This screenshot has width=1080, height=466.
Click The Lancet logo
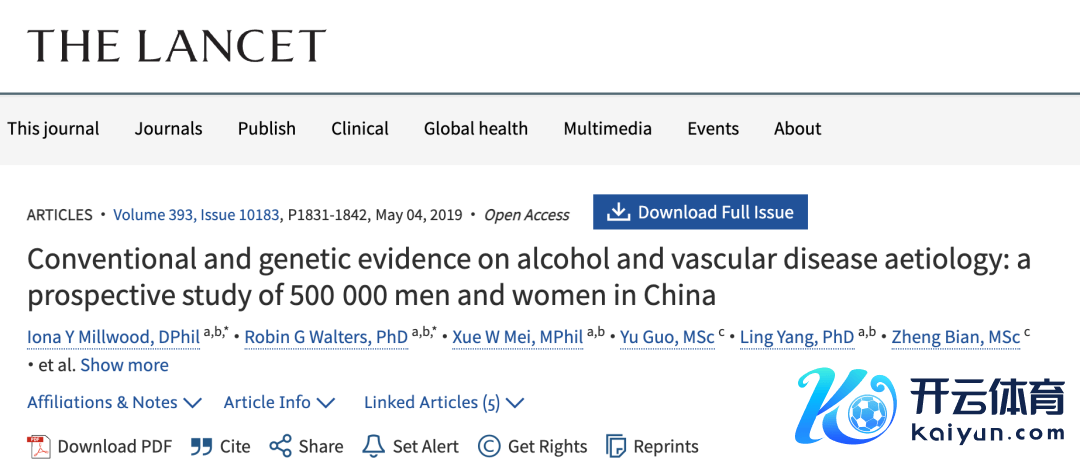tap(176, 46)
